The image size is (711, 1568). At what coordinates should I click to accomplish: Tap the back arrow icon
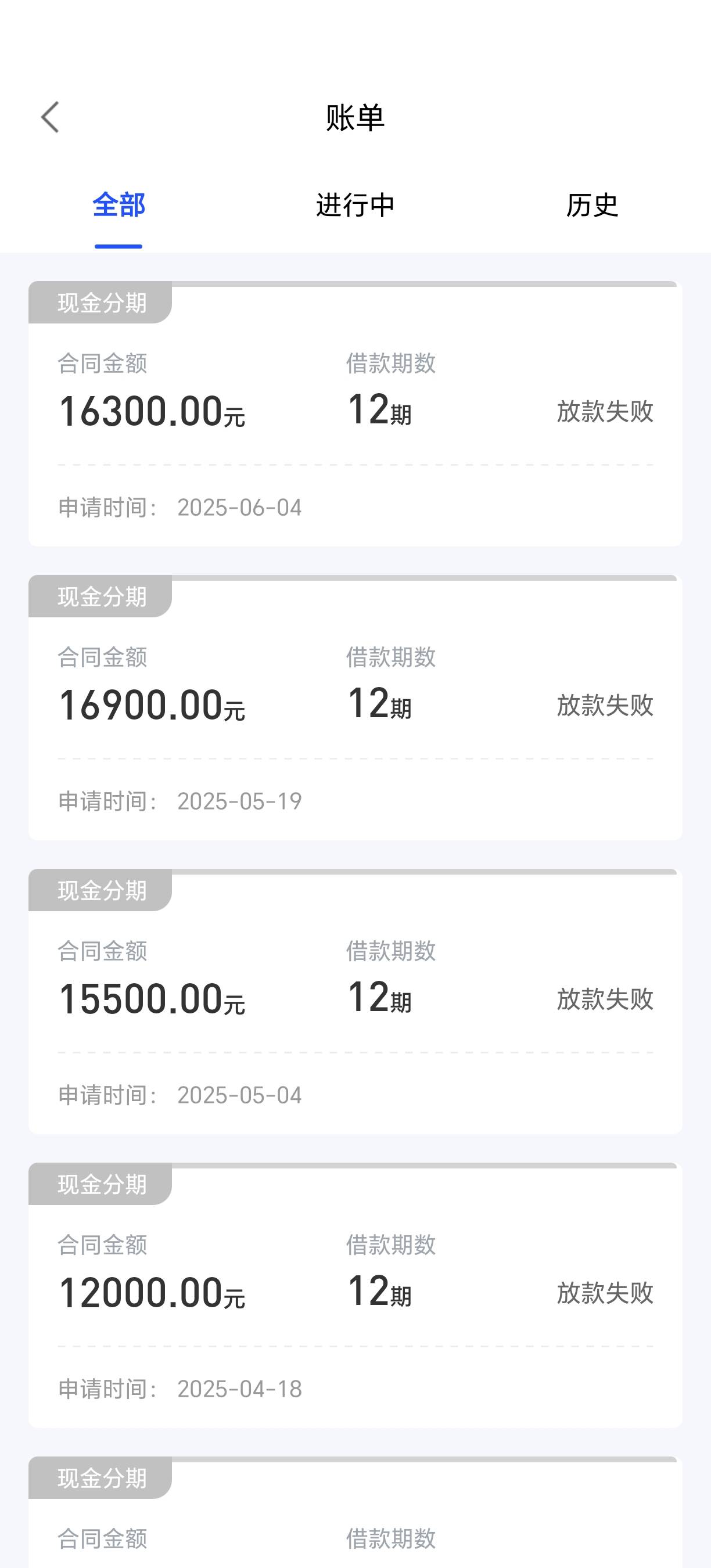(50, 117)
